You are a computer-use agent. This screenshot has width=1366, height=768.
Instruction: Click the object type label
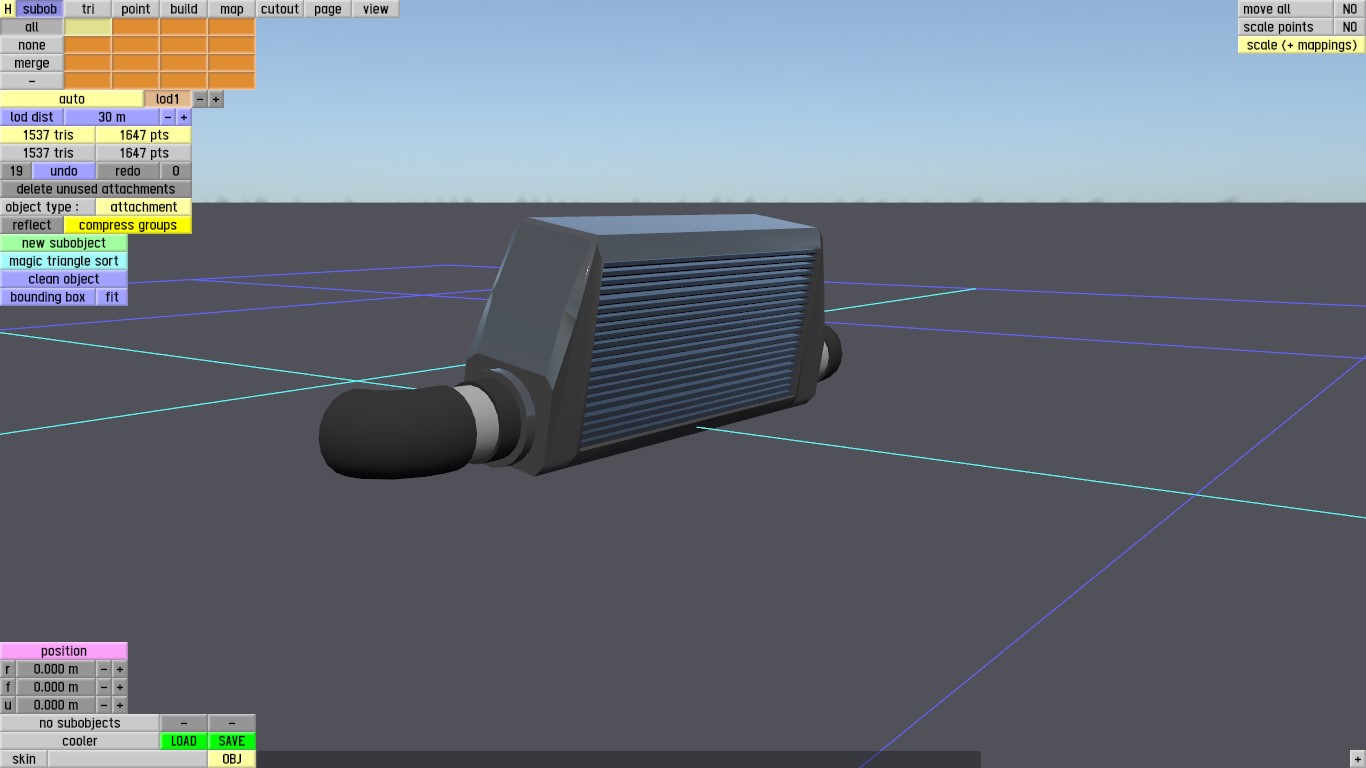[x=48, y=207]
